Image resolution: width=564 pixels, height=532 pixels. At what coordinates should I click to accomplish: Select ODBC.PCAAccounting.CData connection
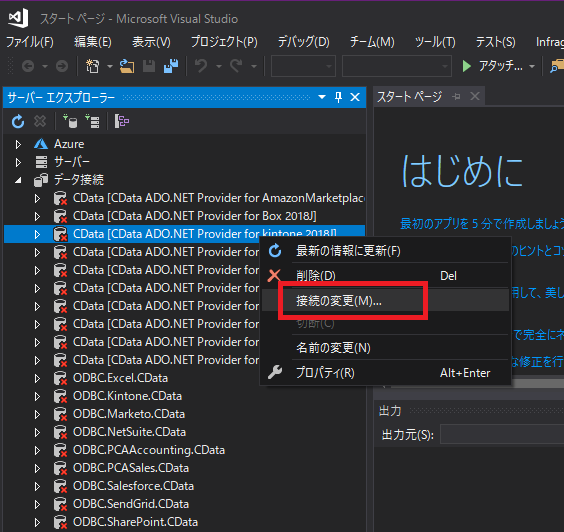(149, 450)
